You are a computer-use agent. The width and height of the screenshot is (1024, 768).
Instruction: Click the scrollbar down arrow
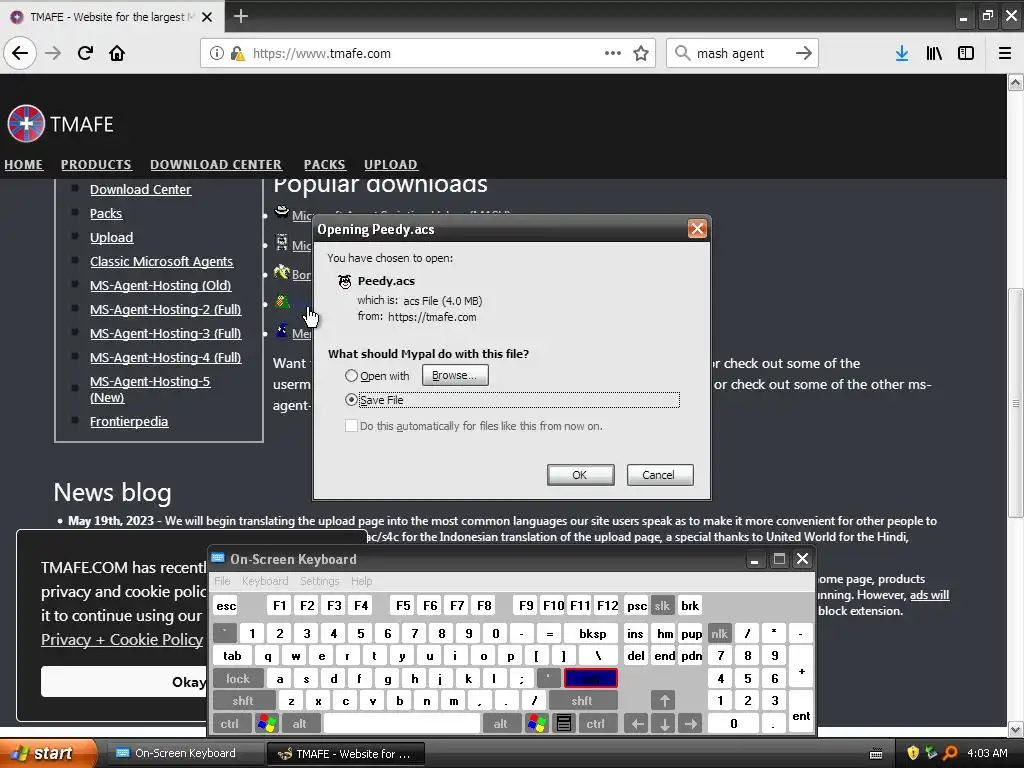[1016, 729]
